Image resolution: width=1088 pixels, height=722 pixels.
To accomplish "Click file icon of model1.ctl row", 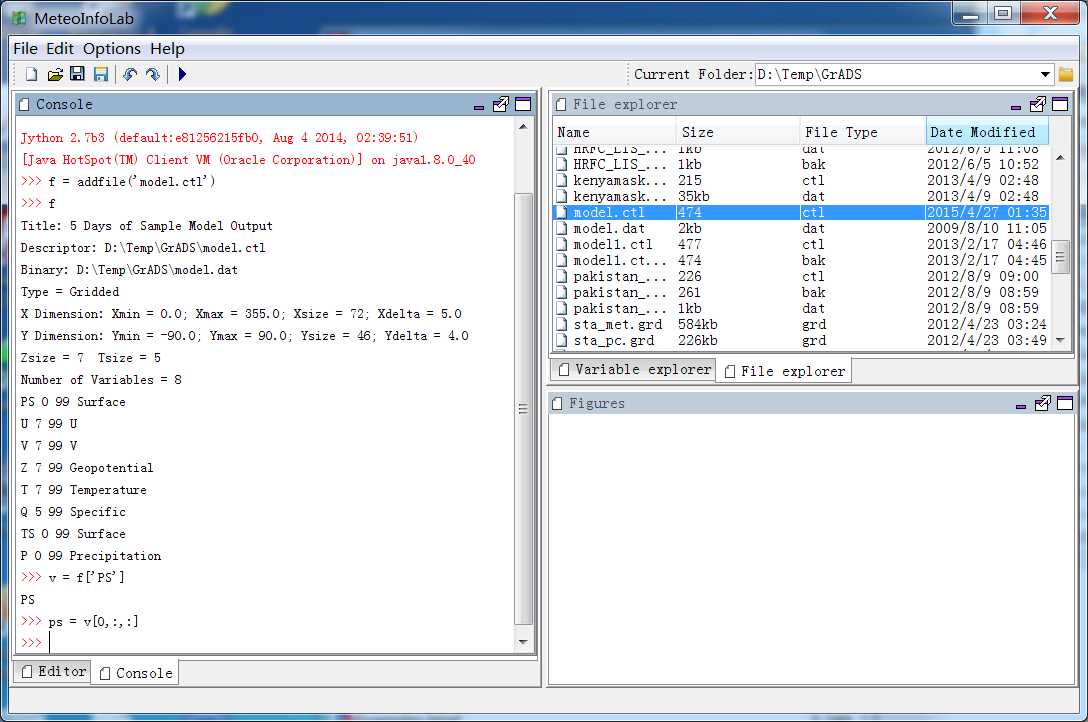I will click(562, 244).
